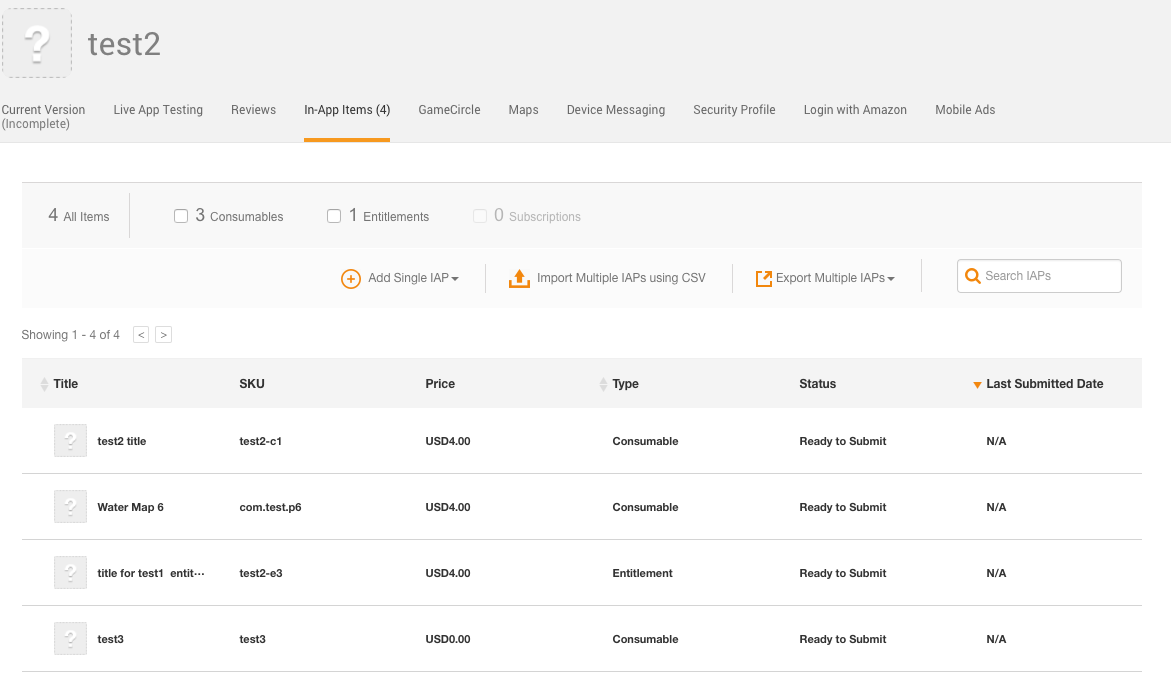
Task: Click Import Multiple IAPs using CSV
Action: [621, 278]
